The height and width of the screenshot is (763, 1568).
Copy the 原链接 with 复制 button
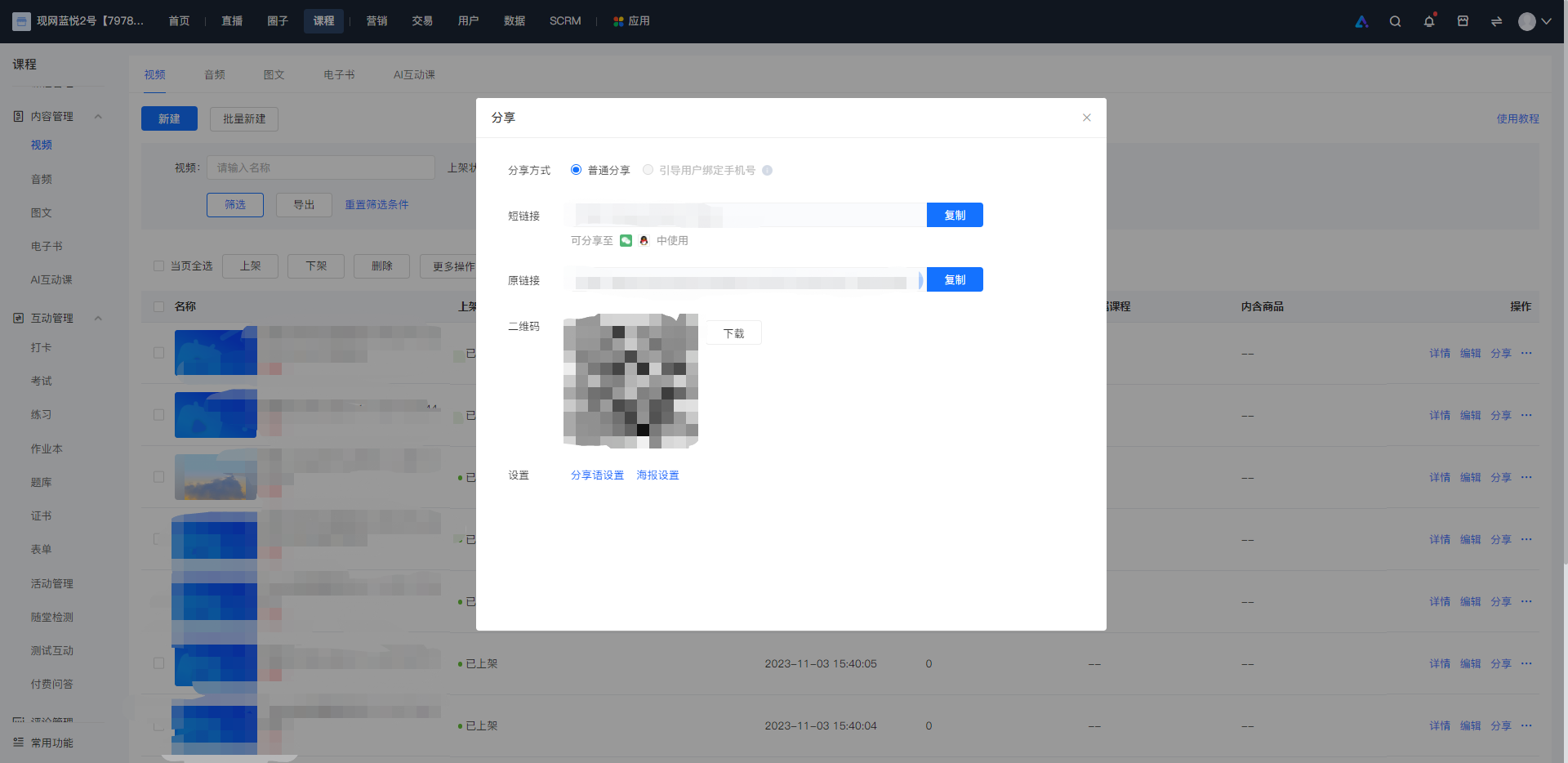click(x=955, y=279)
